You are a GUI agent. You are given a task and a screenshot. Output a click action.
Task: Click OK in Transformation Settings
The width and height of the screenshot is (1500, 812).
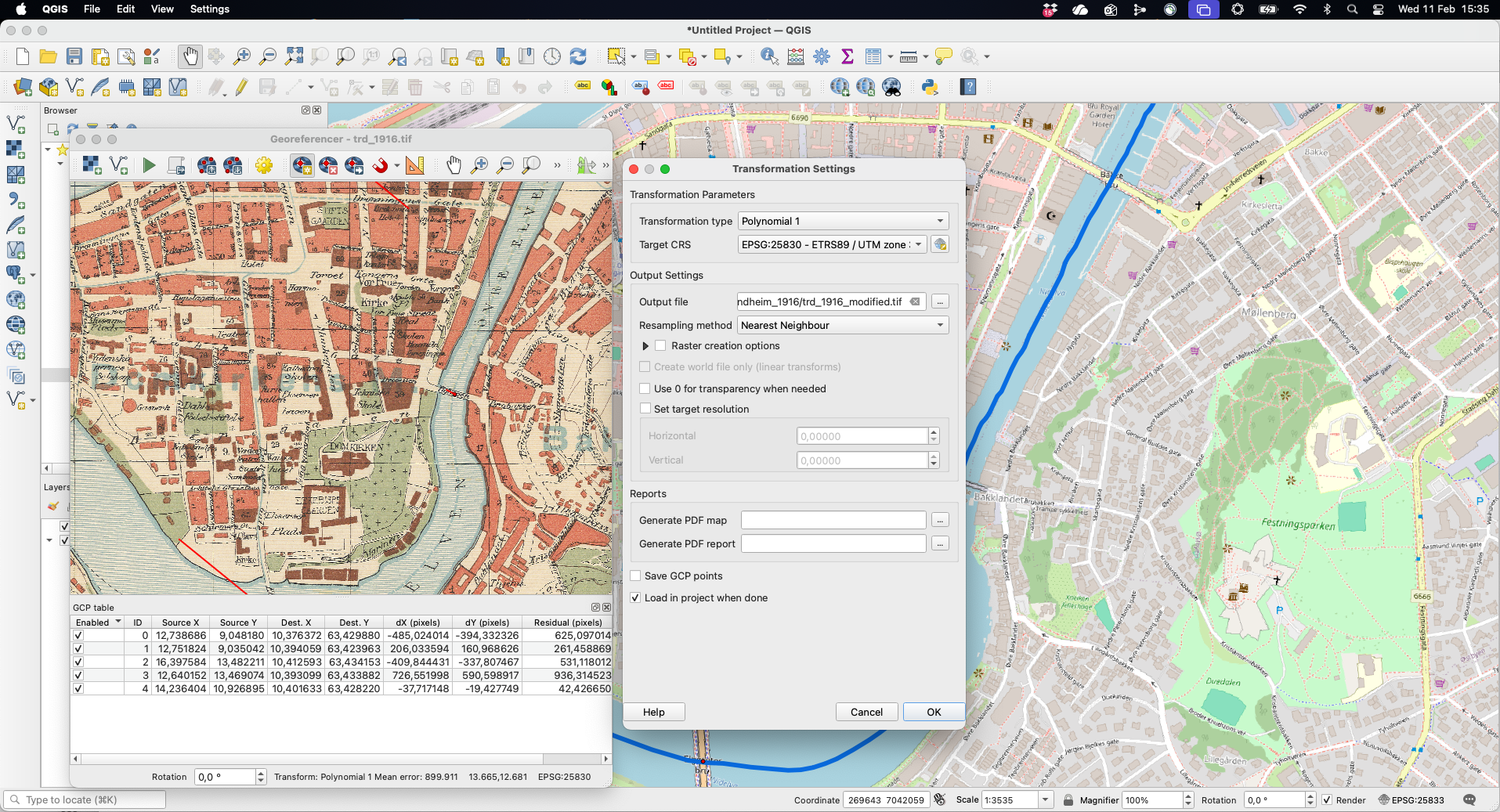click(934, 712)
